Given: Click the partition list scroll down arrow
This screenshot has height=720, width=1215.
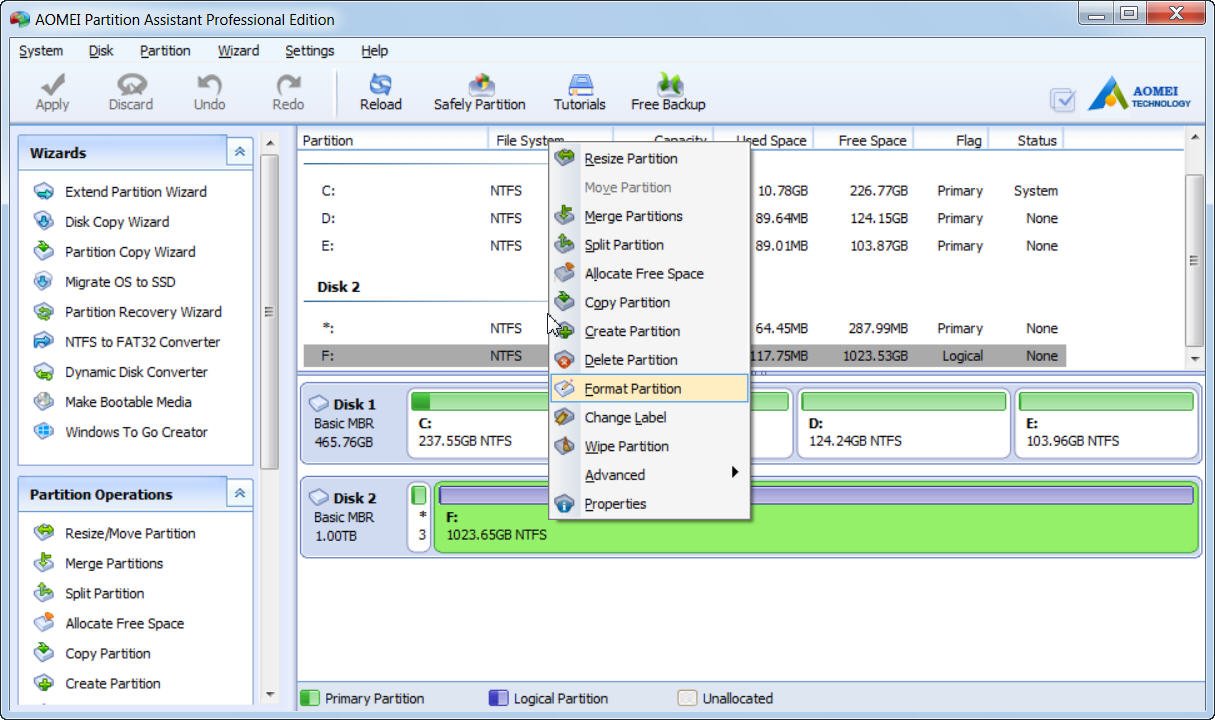Looking at the screenshot, I should (x=1194, y=358).
